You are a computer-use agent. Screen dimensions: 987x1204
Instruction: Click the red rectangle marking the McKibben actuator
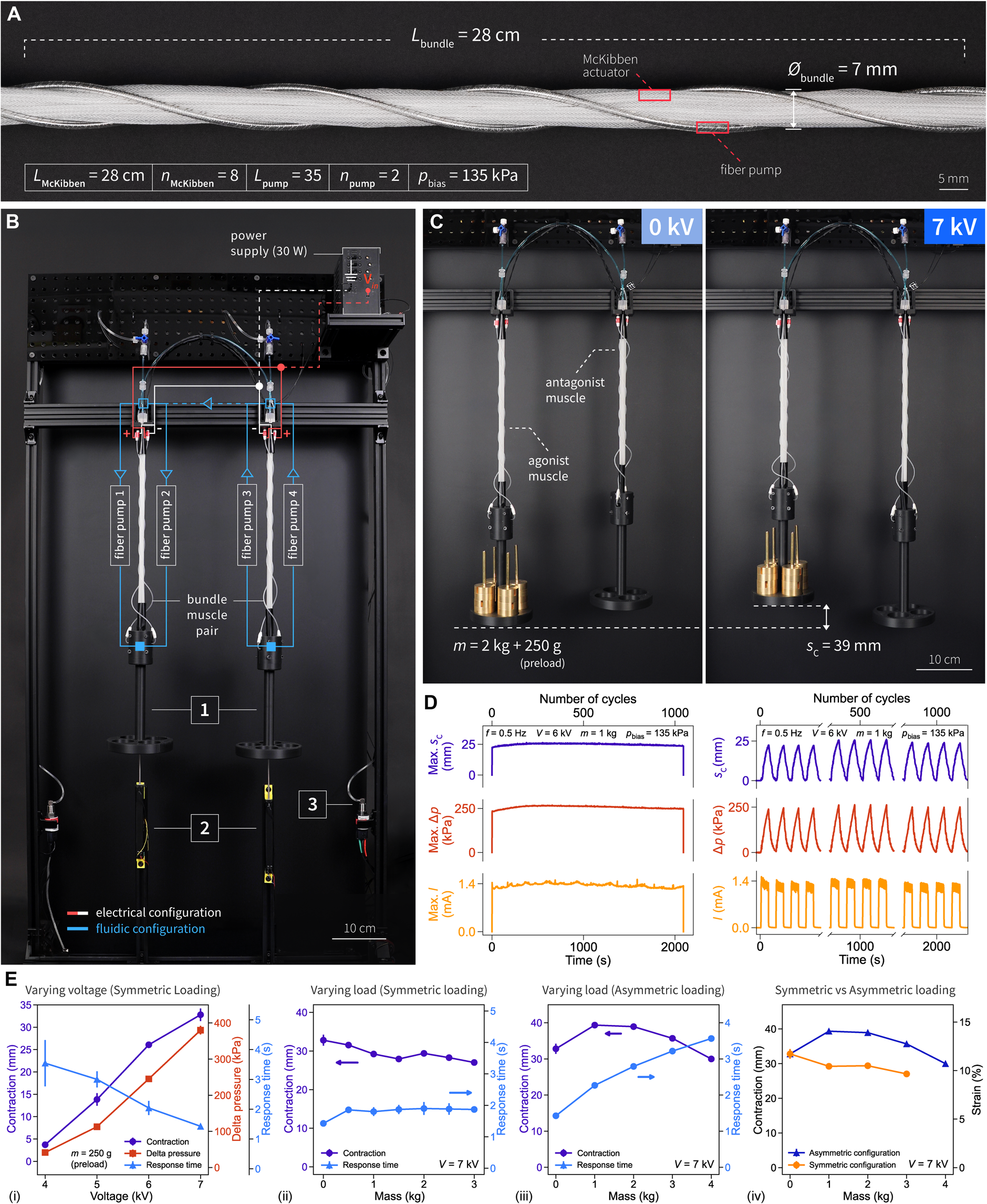click(x=654, y=95)
